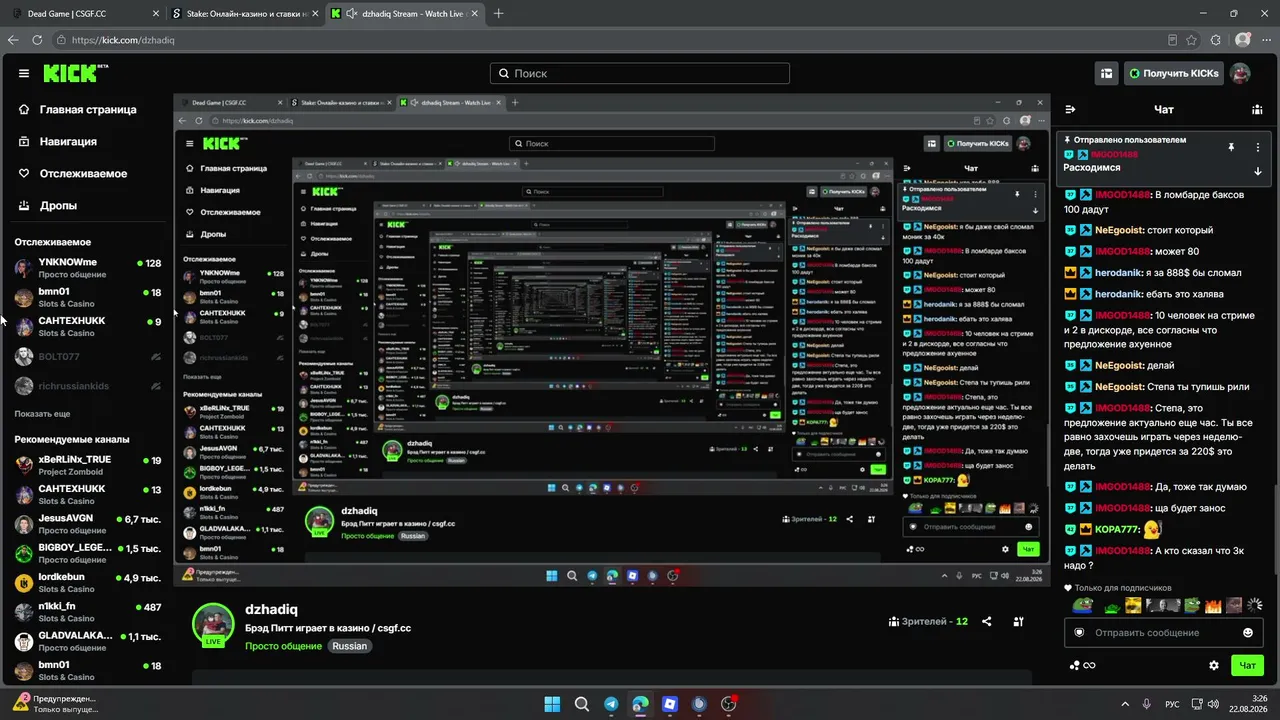
Task: Reload the page in the browser
Action: [x=37, y=40]
